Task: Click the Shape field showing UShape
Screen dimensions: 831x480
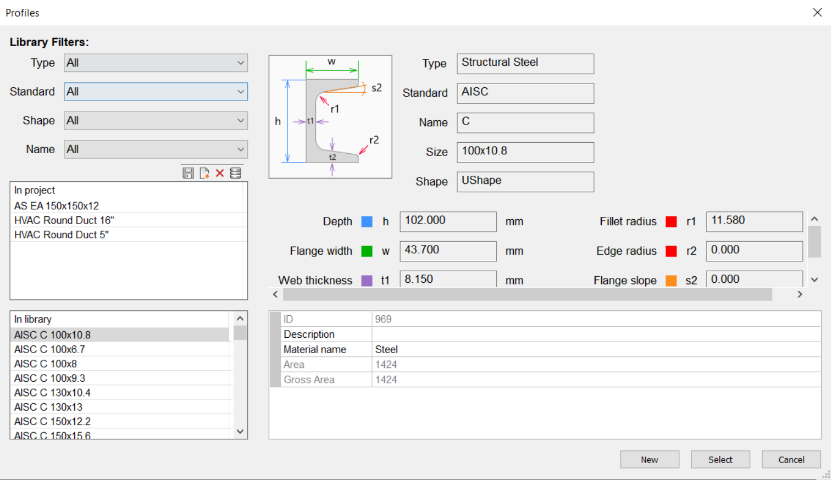Action: coord(525,181)
